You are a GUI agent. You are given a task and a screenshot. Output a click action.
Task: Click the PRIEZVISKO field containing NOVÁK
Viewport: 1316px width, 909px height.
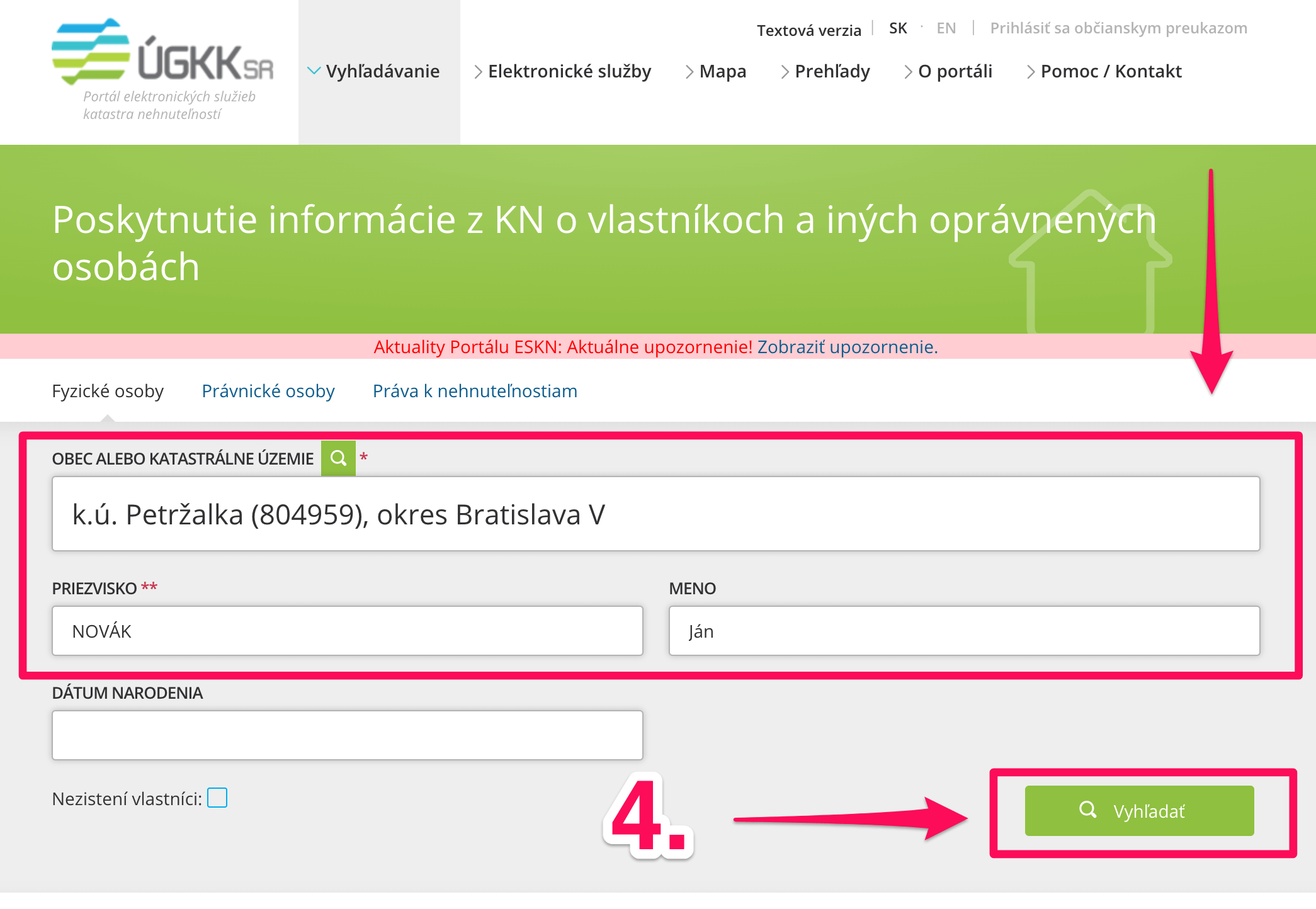click(348, 631)
